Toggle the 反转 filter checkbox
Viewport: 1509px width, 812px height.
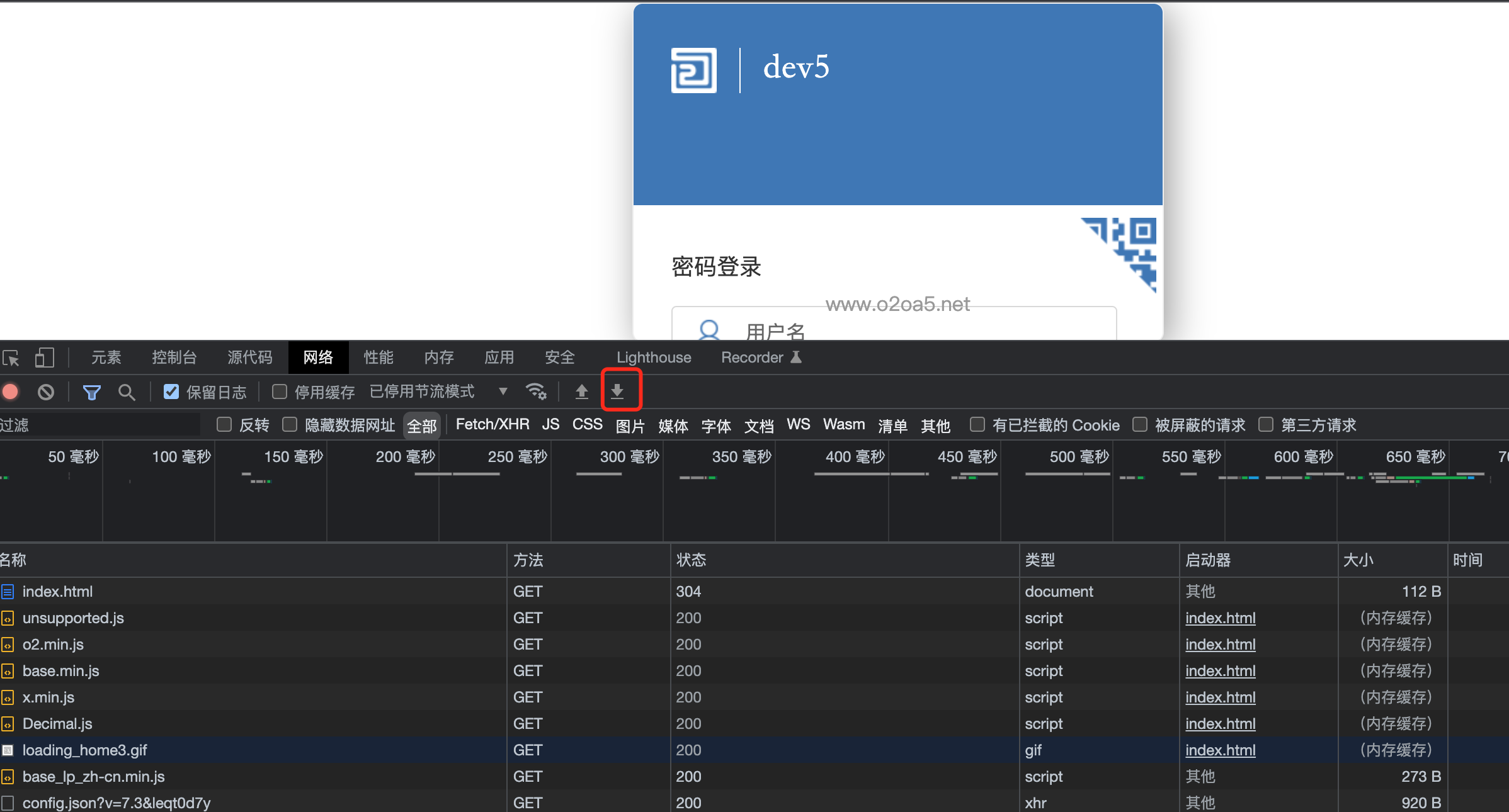click(x=224, y=424)
